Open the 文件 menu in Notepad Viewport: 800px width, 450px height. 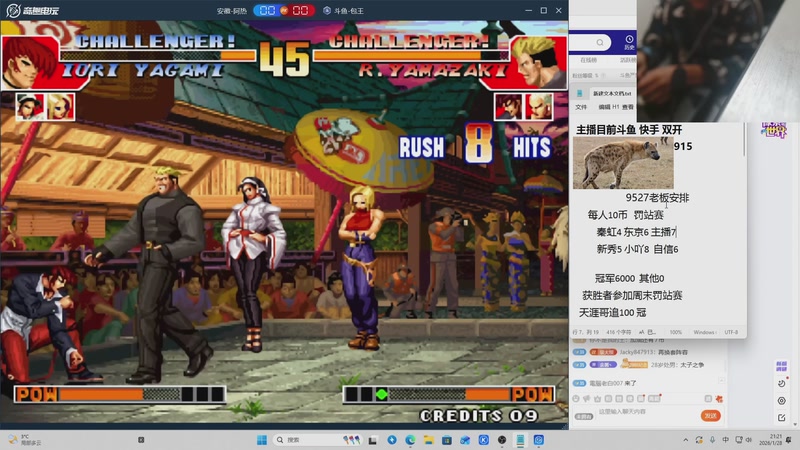click(581, 107)
